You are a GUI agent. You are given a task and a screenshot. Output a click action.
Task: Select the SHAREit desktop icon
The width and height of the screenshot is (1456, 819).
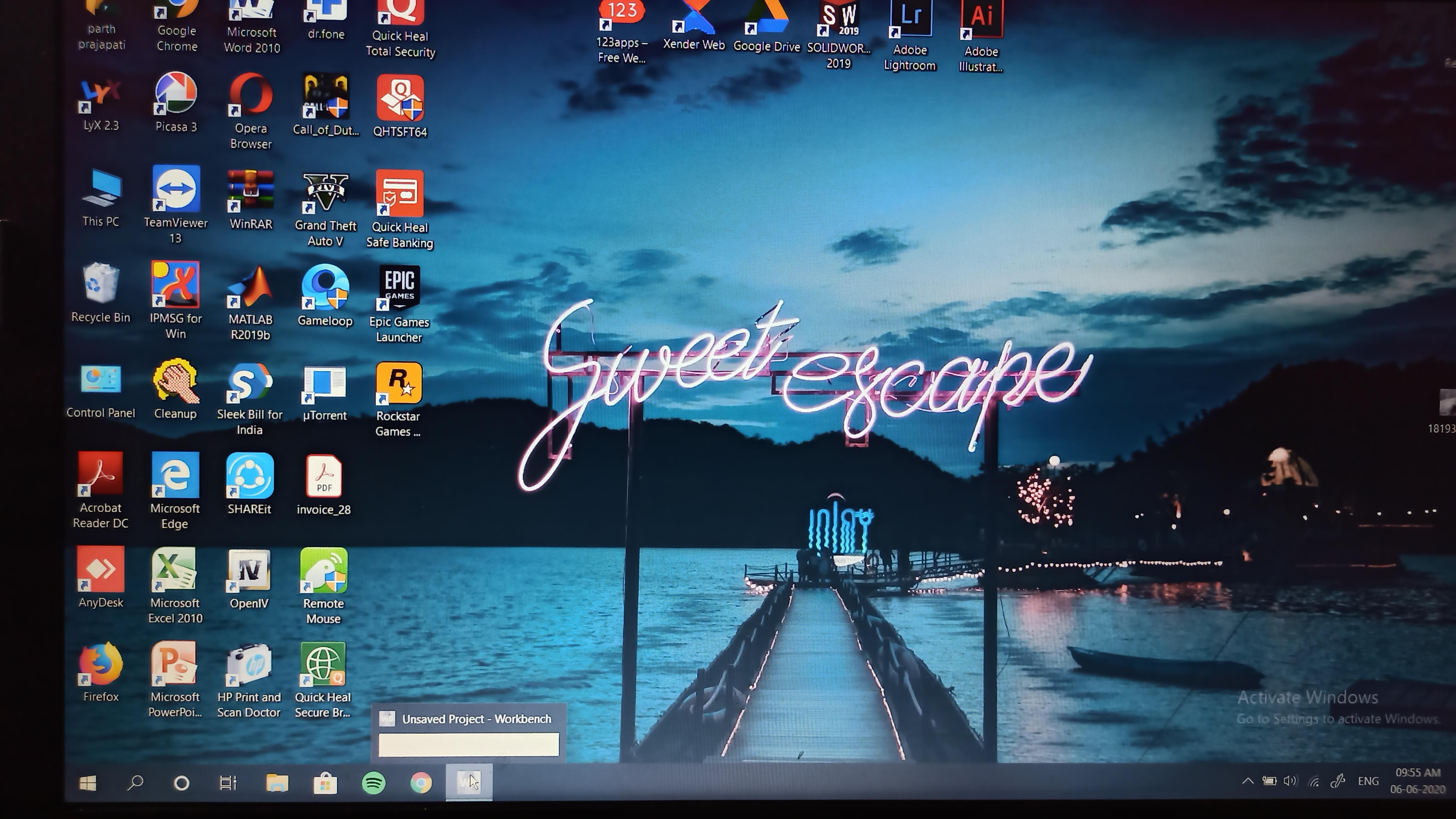coord(250,476)
